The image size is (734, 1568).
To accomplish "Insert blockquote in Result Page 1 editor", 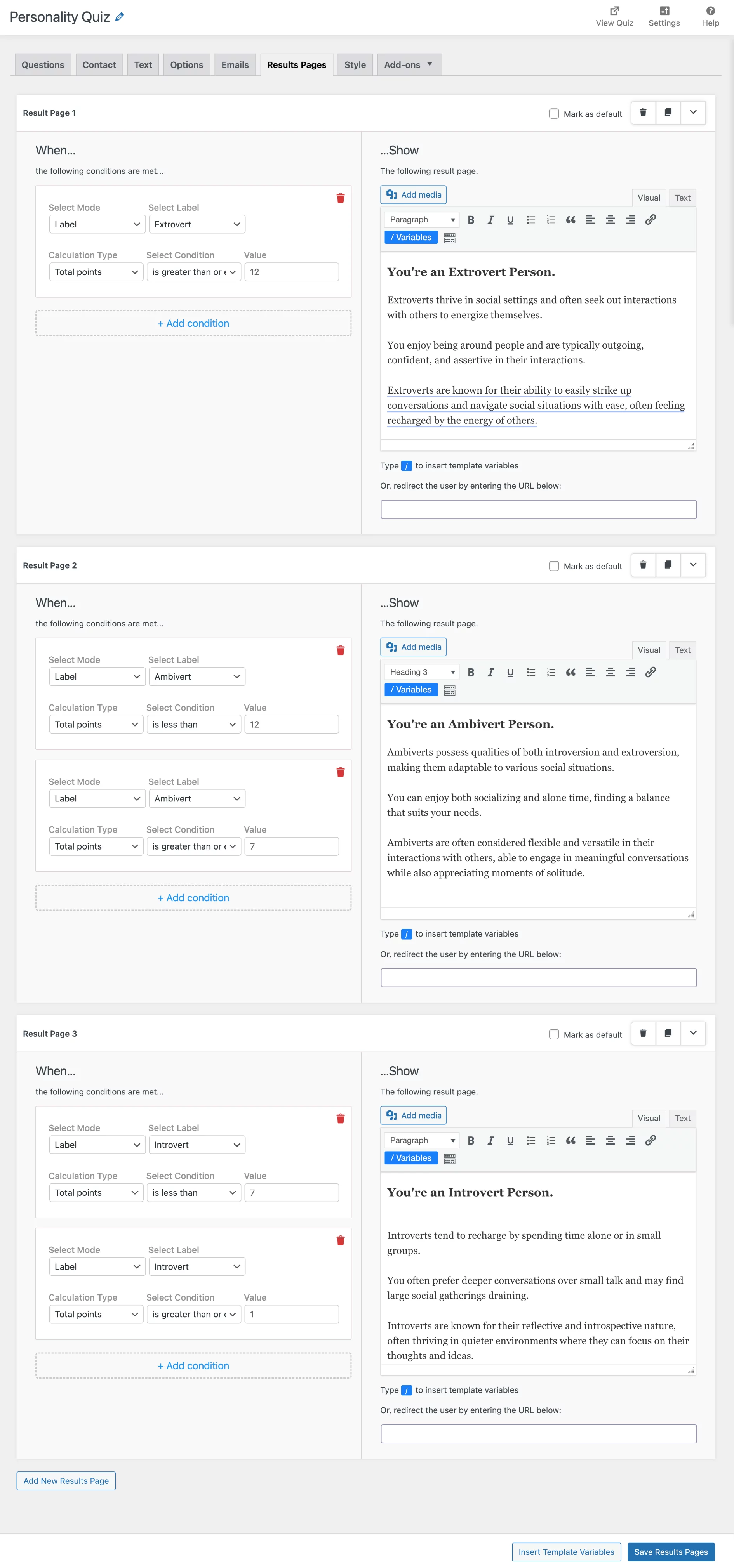I will (x=571, y=220).
